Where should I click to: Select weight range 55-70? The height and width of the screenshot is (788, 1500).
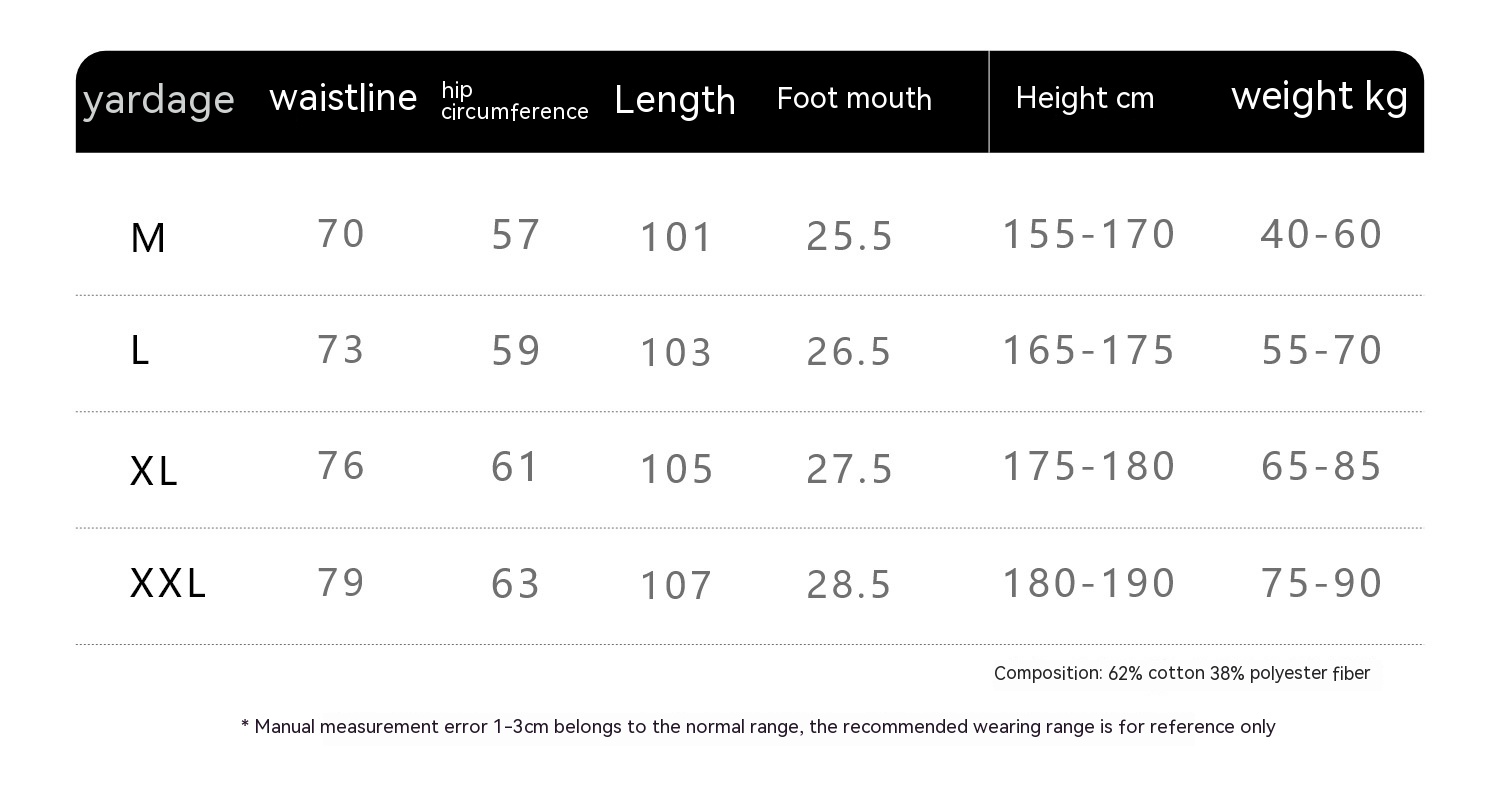pyautogui.click(x=1322, y=351)
